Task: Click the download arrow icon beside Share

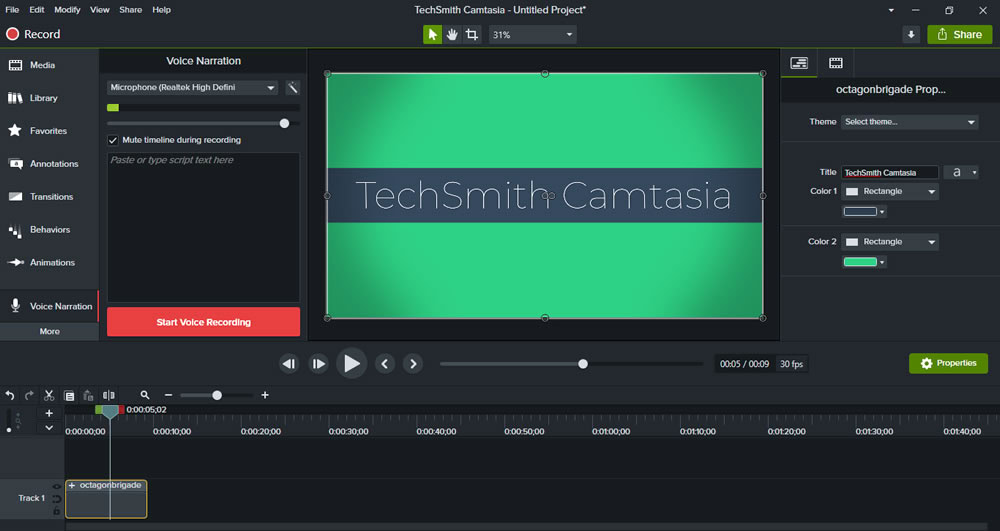Action: pos(911,34)
